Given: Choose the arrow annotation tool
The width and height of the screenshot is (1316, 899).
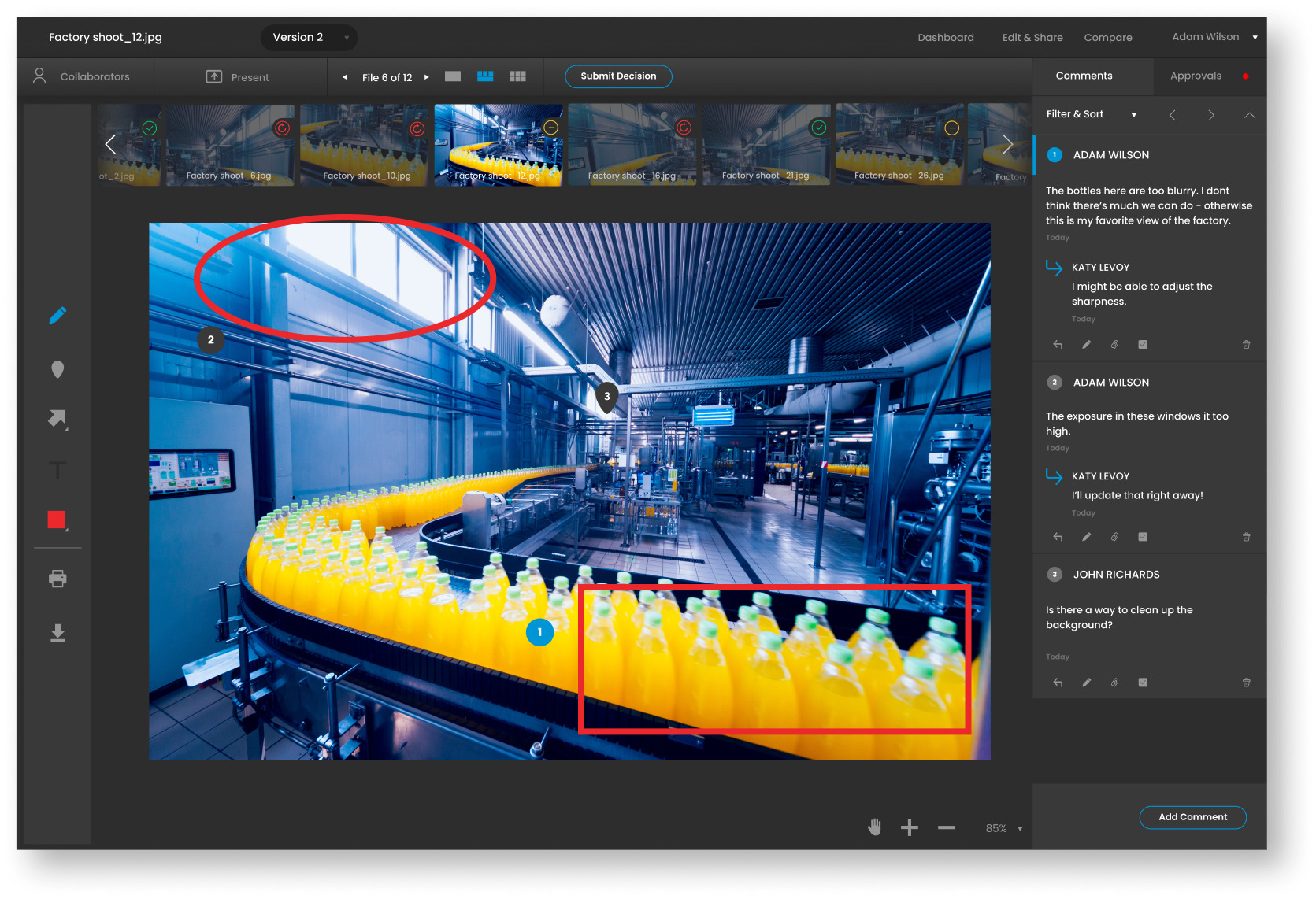Looking at the screenshot, I should point(57,419).
